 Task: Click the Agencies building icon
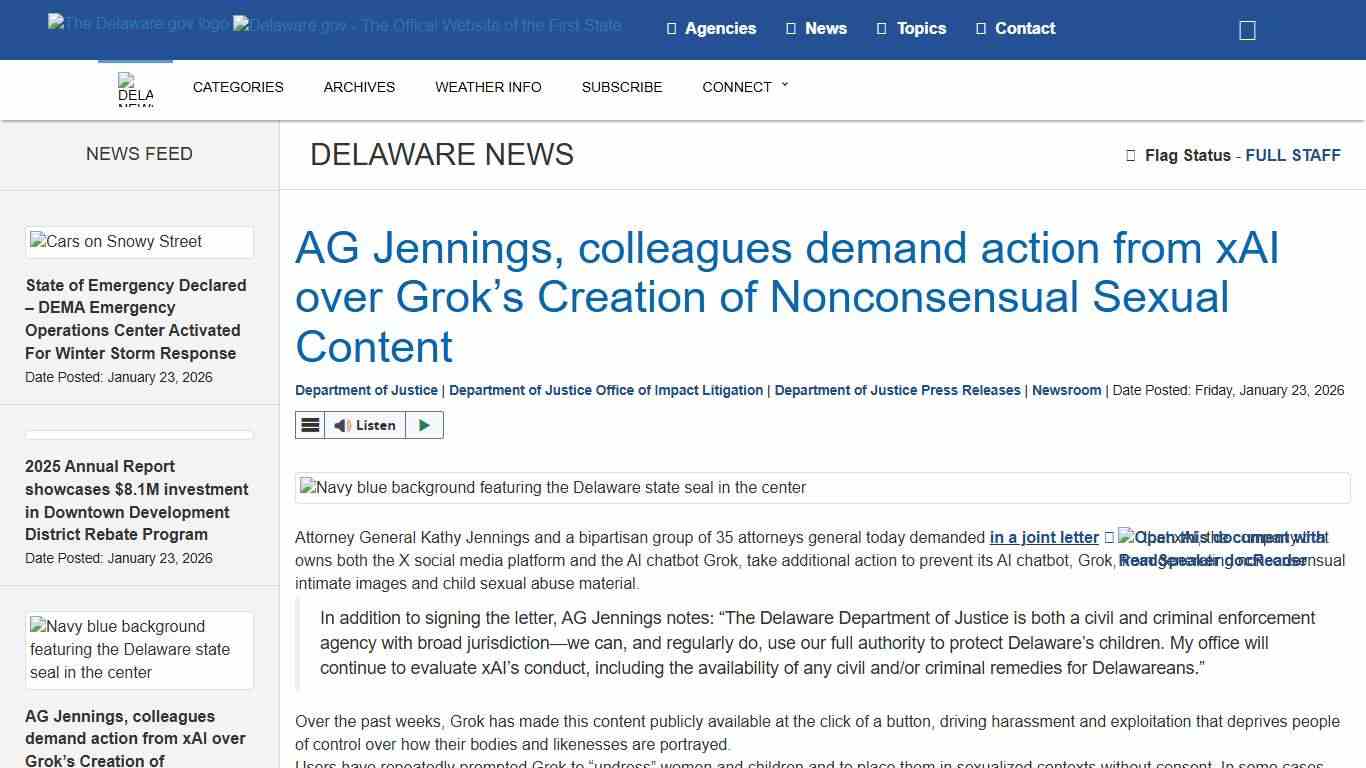670,28
